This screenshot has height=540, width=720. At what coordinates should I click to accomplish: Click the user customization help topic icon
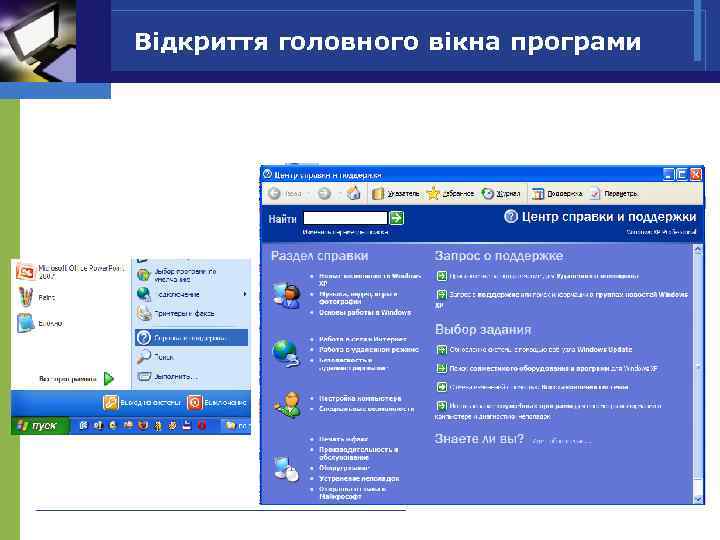pyautogui.click(x=289, y=405)
